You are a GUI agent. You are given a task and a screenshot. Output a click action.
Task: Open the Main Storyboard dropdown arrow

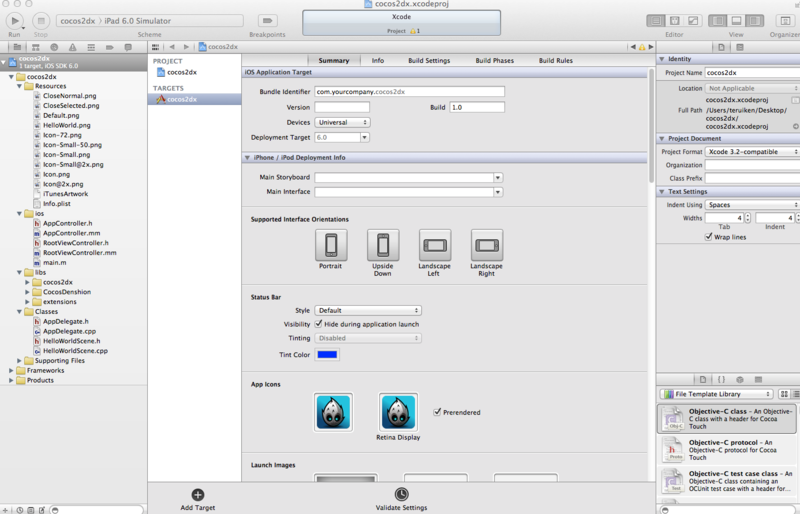point(497,178)
